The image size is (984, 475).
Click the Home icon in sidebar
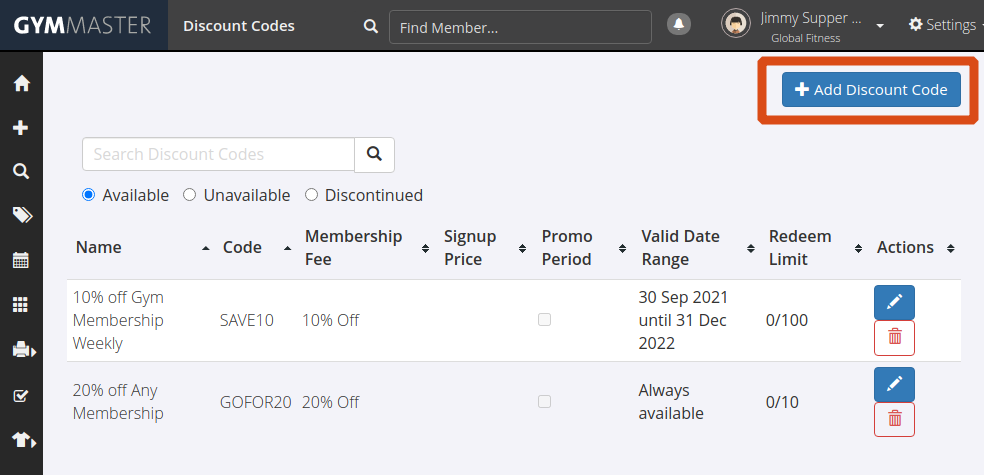(21, 84)
